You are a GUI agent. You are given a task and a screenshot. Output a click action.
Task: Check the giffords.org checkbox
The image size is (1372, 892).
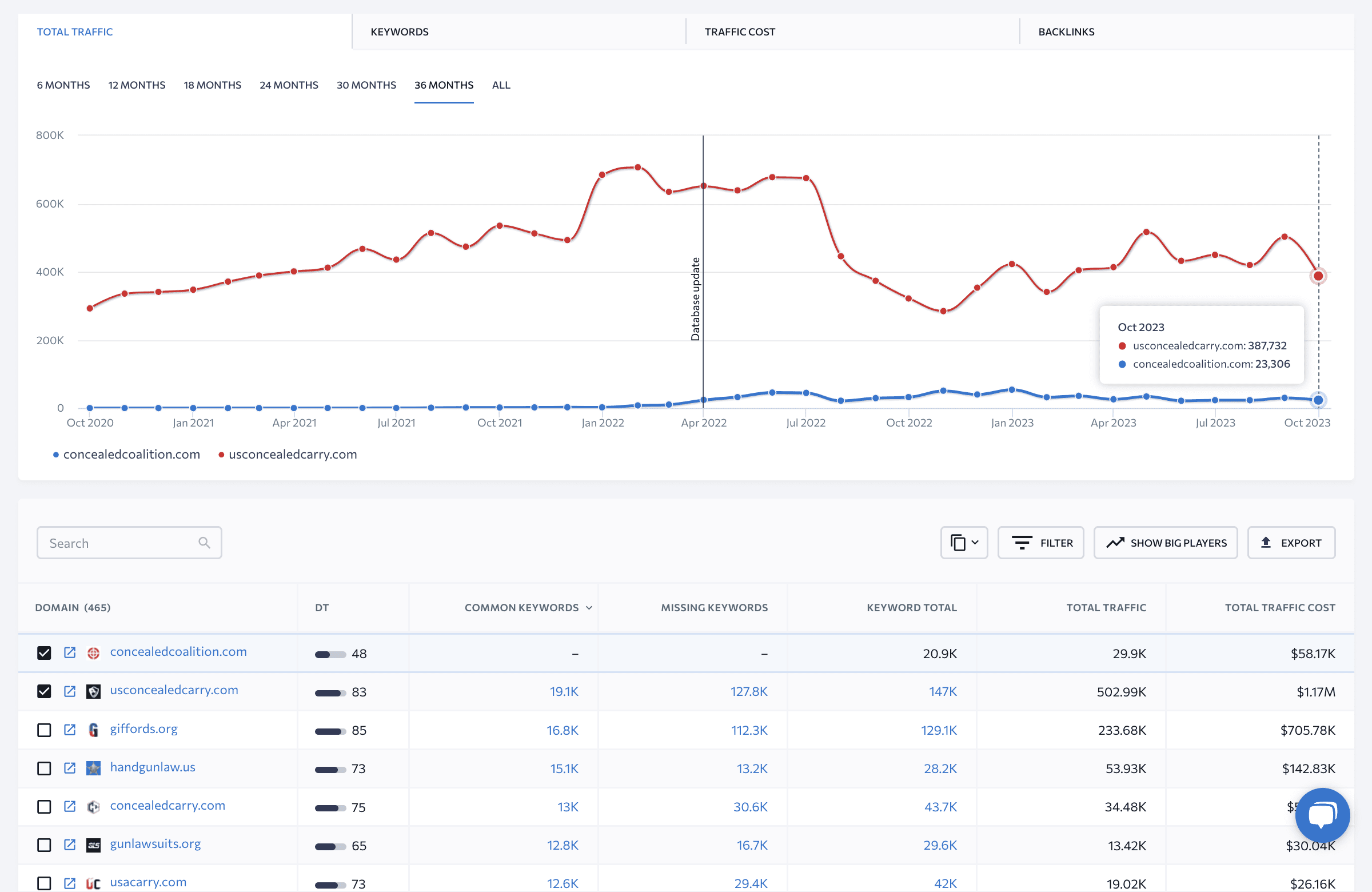point(45,730)
